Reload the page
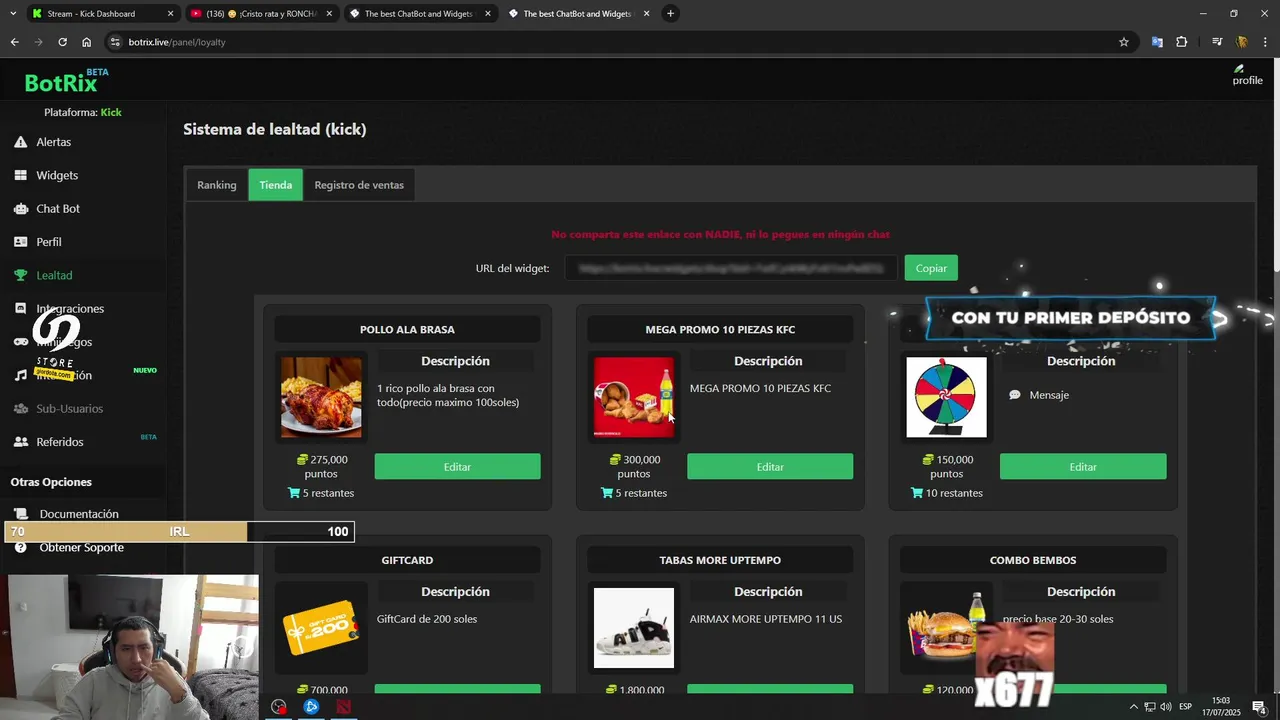The image size is (1280, 720). [x=62, y=42]
